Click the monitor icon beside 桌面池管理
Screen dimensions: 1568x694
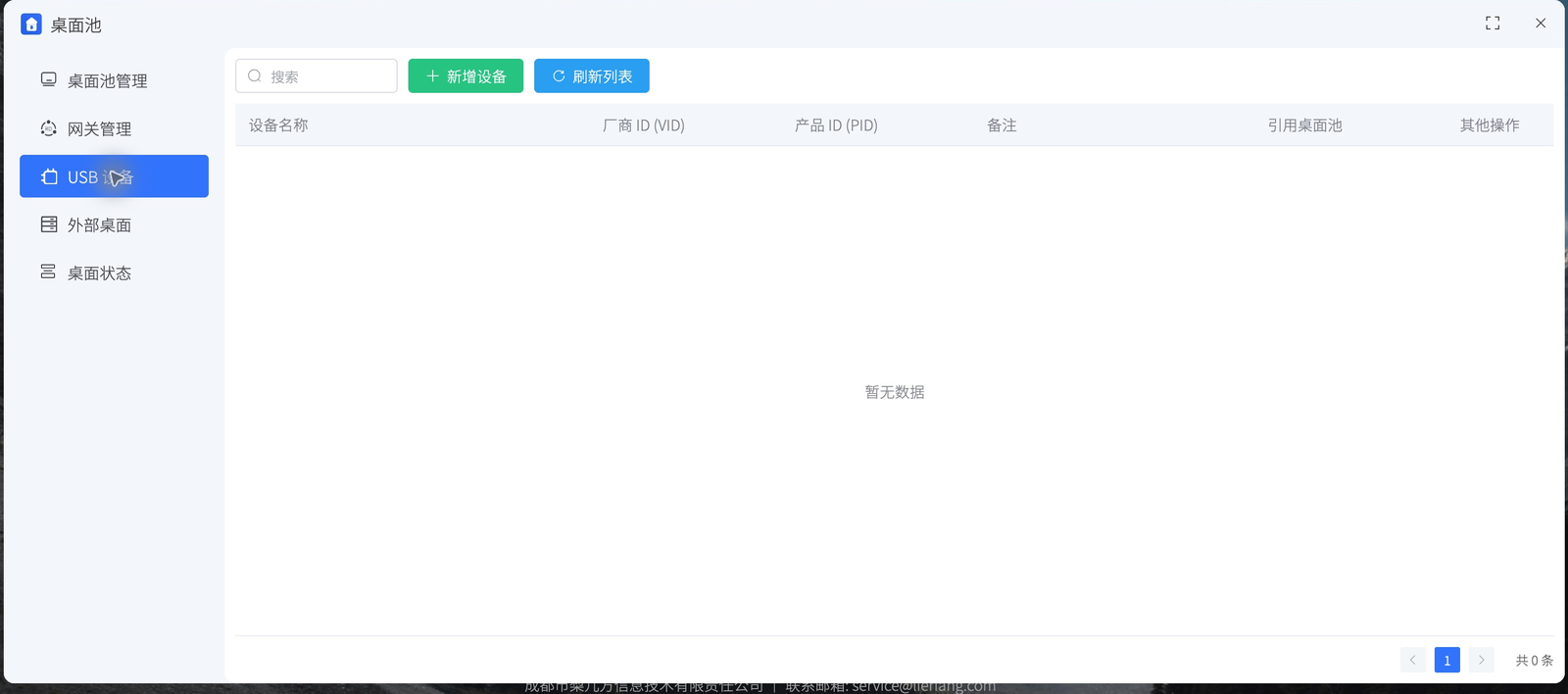(48, 79)
